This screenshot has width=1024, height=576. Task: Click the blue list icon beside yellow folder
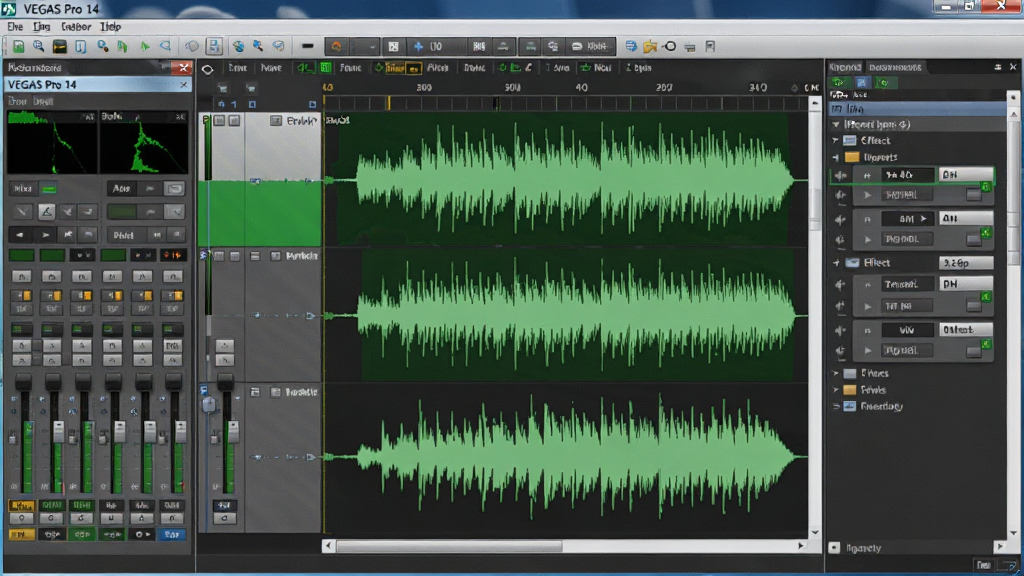[x=631, y=46]
